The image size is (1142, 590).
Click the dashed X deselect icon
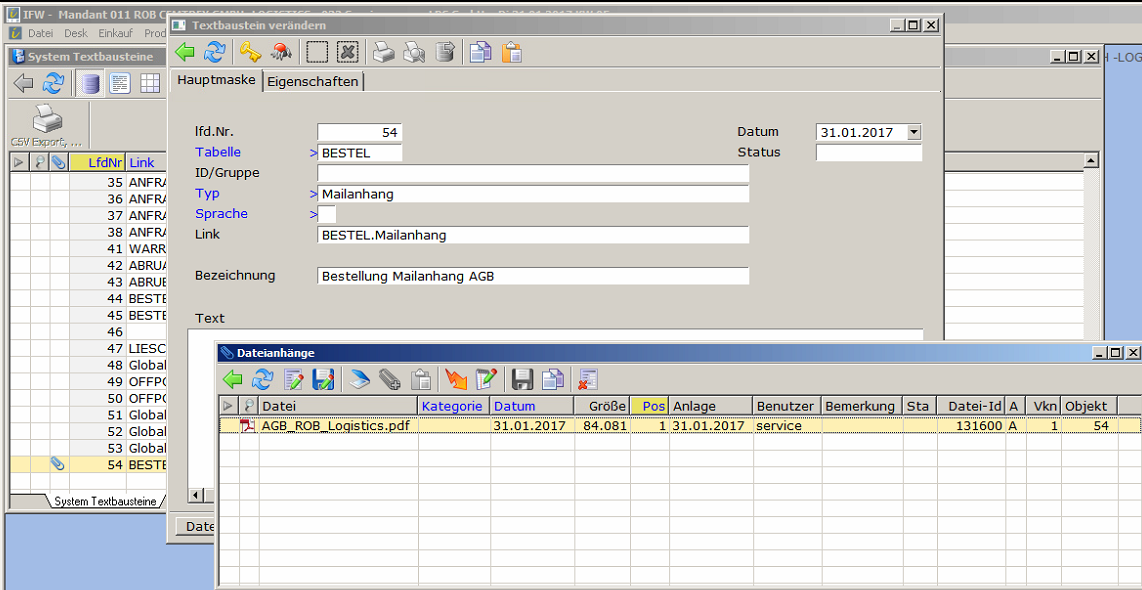coord(347,52)
